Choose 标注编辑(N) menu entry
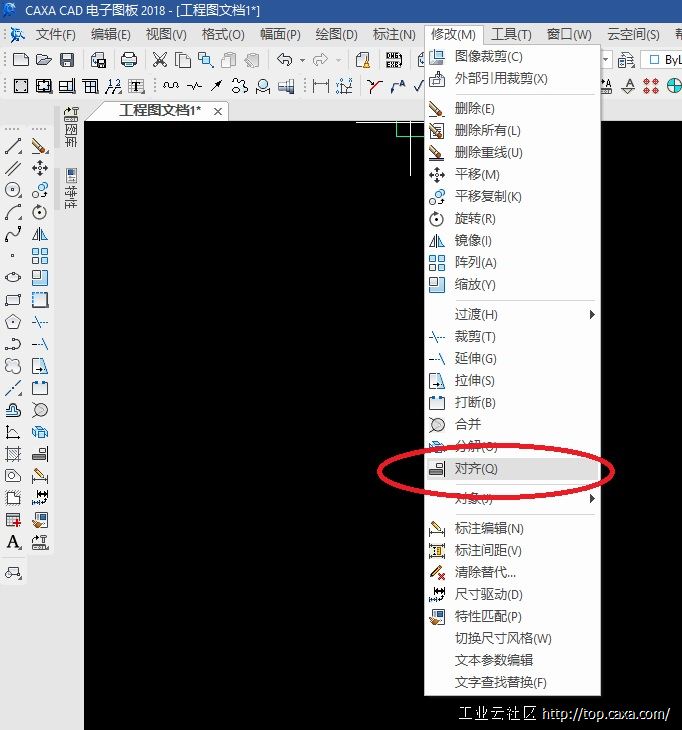The height and width of the screenshot is (730, 682). (513, 529)
